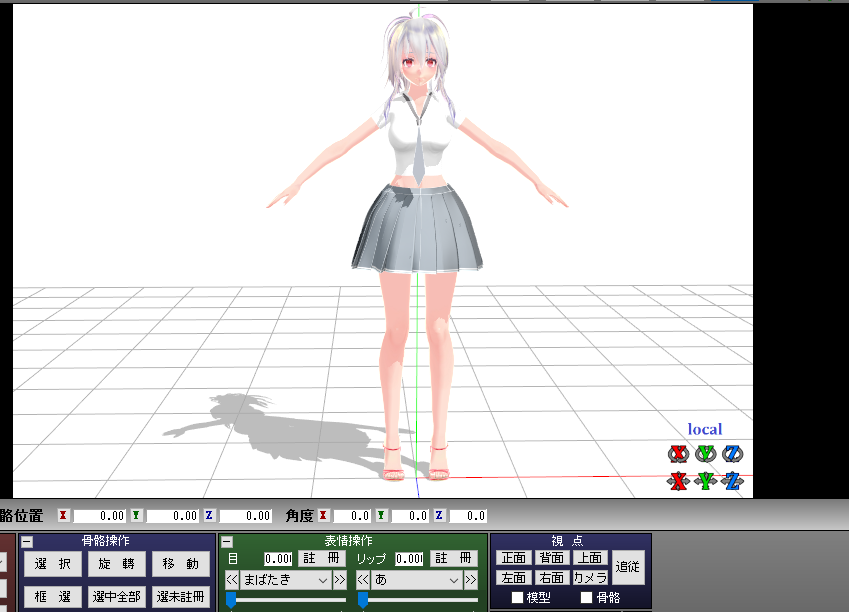Toggle the local coordinate mode label
849x612 pixels.
click(704, 429)
